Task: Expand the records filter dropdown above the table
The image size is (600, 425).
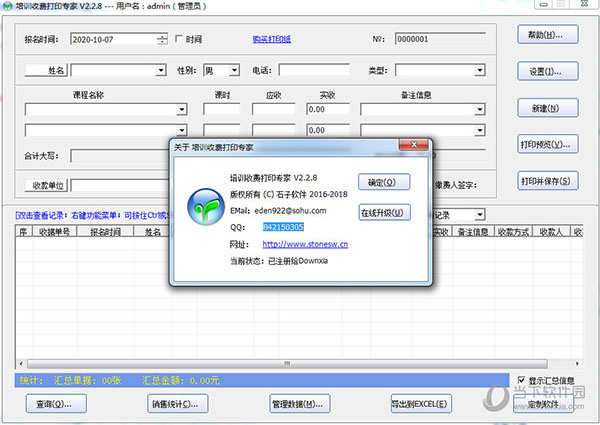Action: [480, 215]
